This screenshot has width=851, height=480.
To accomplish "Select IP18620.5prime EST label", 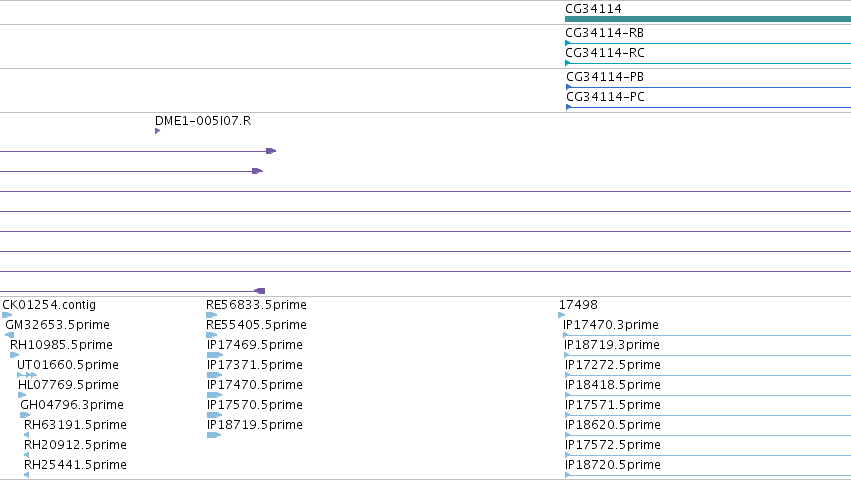I will 613,425.
